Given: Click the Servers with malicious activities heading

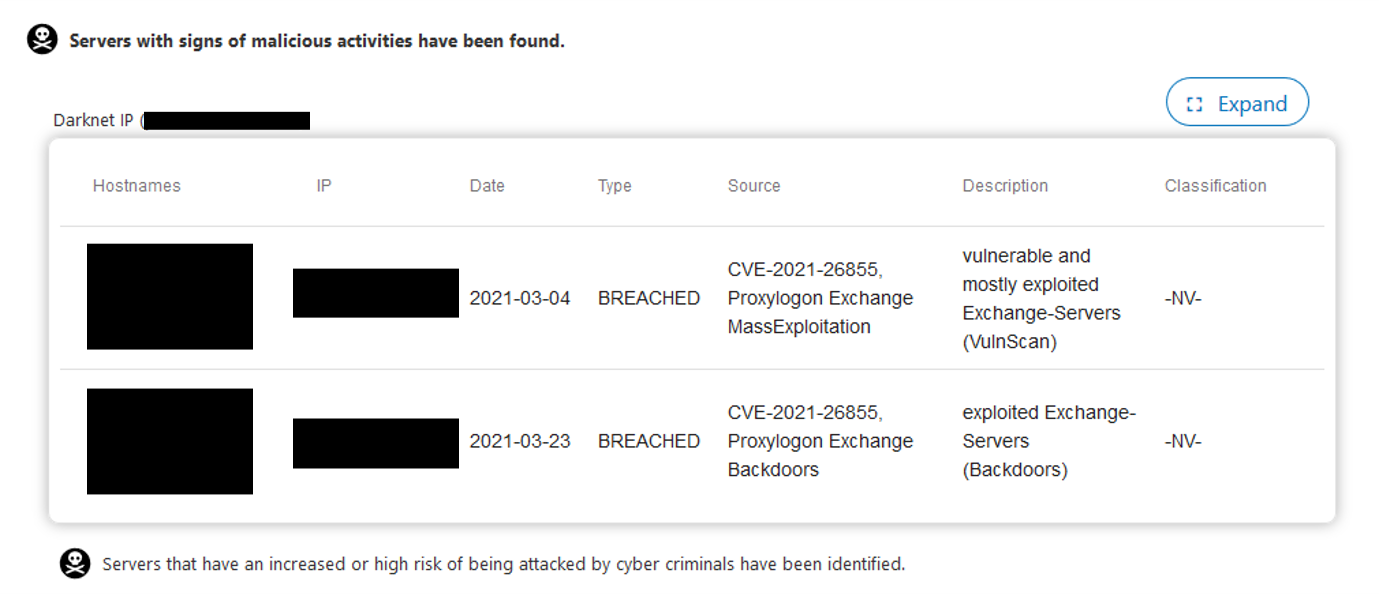Looking at the screenshot, I should (x=317, y=42).
